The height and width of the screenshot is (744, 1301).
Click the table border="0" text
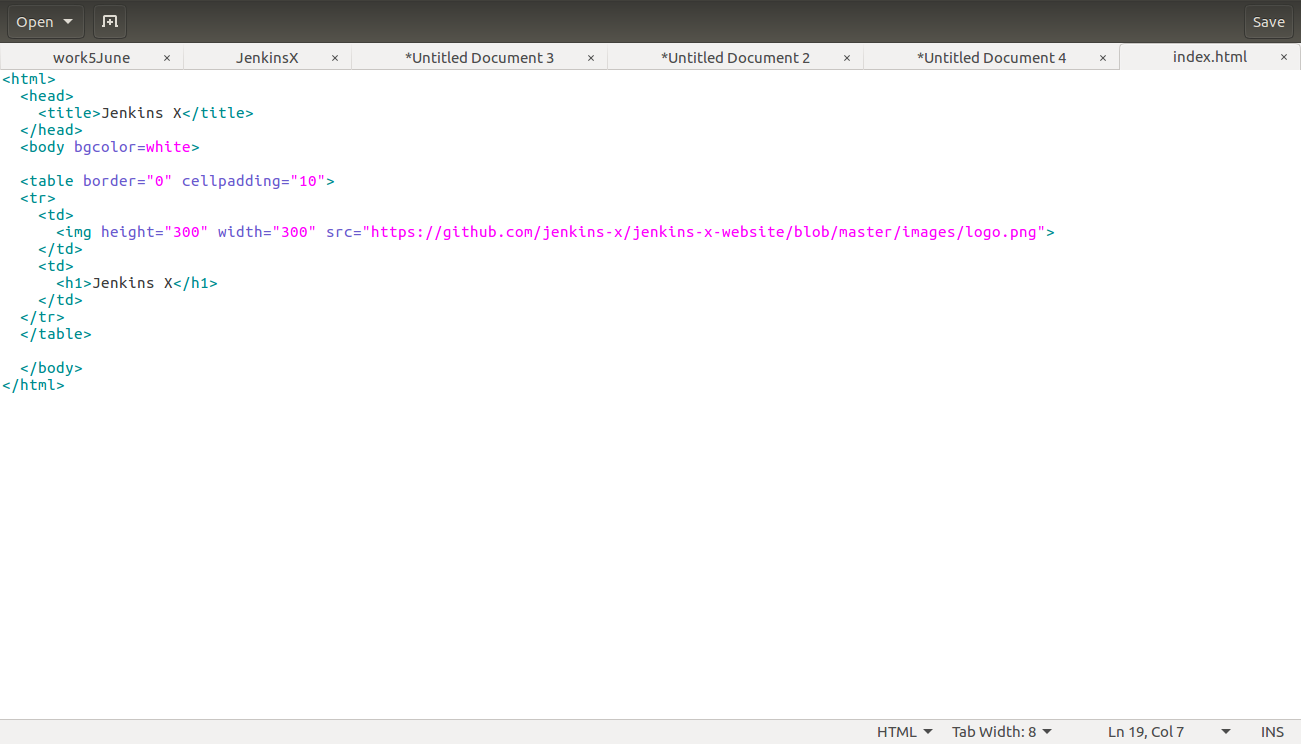pyautogui.click(x=101, y=181)
